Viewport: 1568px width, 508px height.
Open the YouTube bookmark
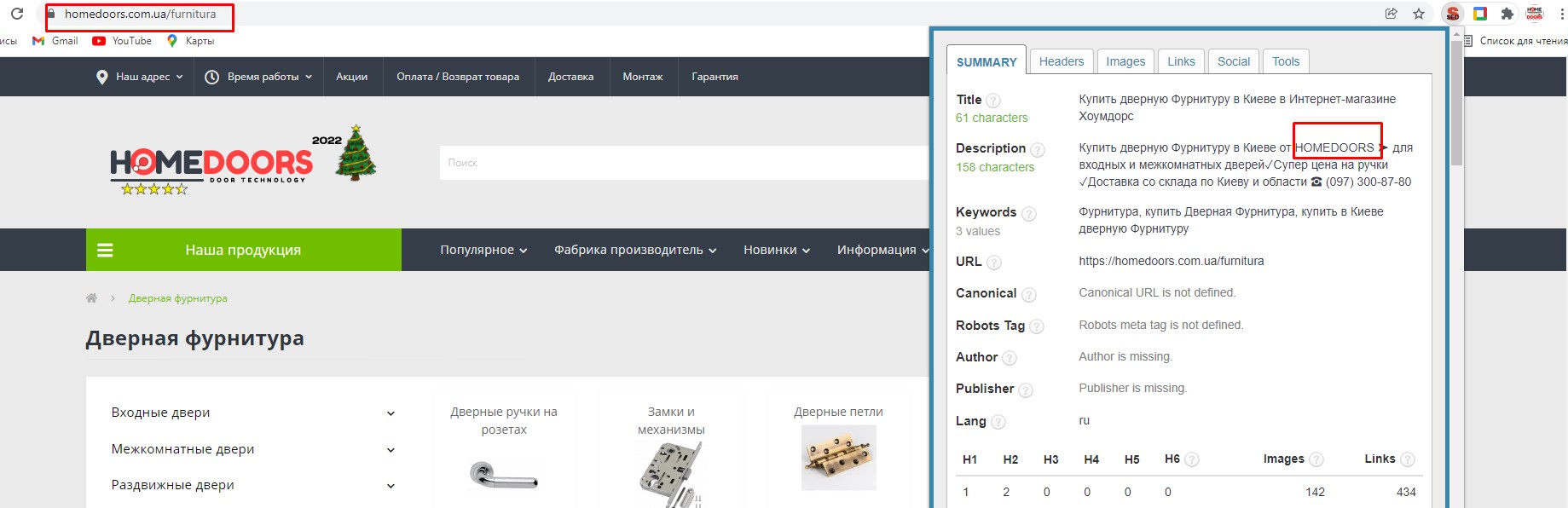point(122,41)
